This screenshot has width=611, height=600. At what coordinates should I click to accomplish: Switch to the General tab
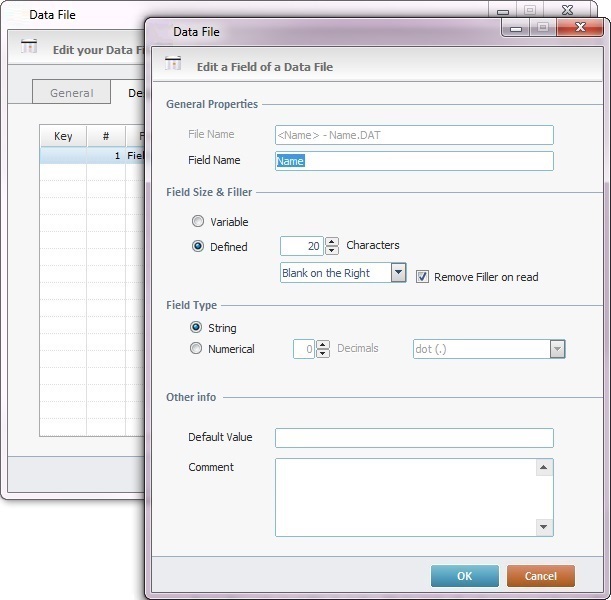click(x=72, y=93)
